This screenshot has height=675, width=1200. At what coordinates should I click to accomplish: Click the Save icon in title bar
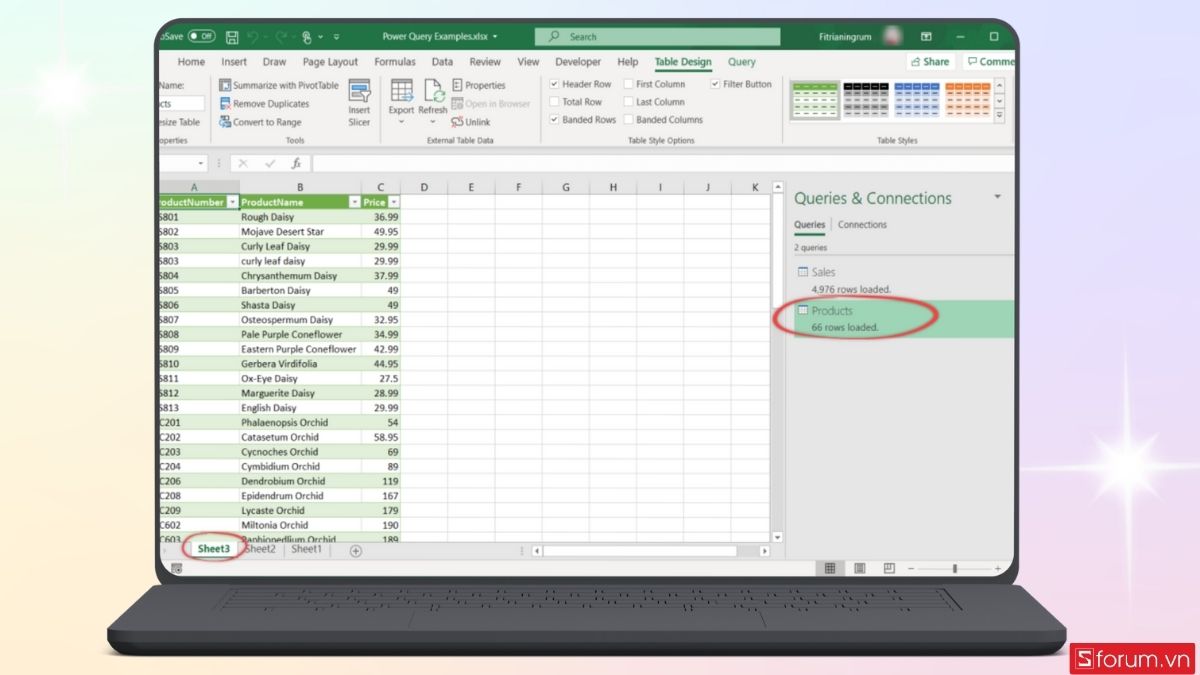coord(232,37)
